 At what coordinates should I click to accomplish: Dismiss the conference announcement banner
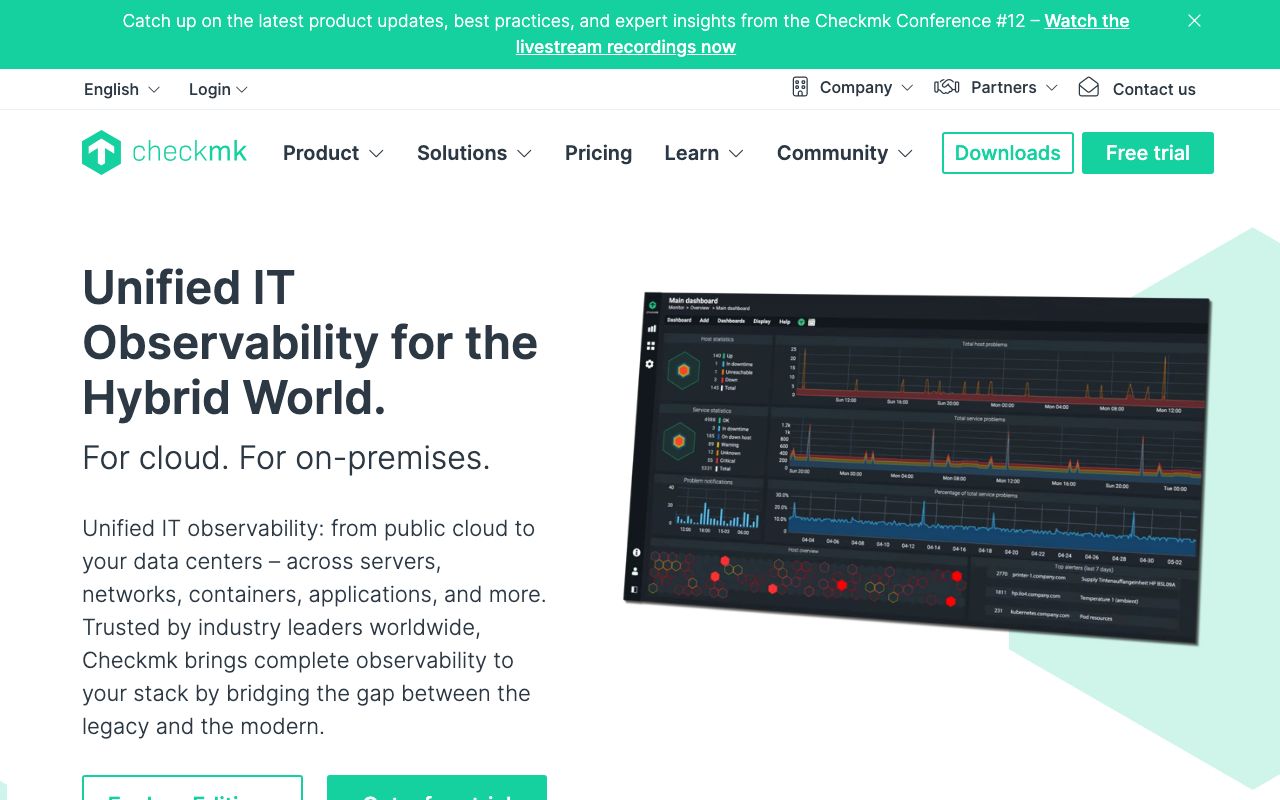[1194, 21]
